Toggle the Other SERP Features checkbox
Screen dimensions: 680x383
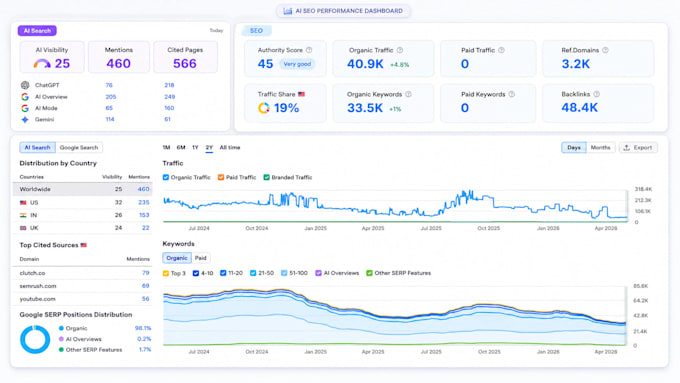pyautogui.click(x=369, y=273)
